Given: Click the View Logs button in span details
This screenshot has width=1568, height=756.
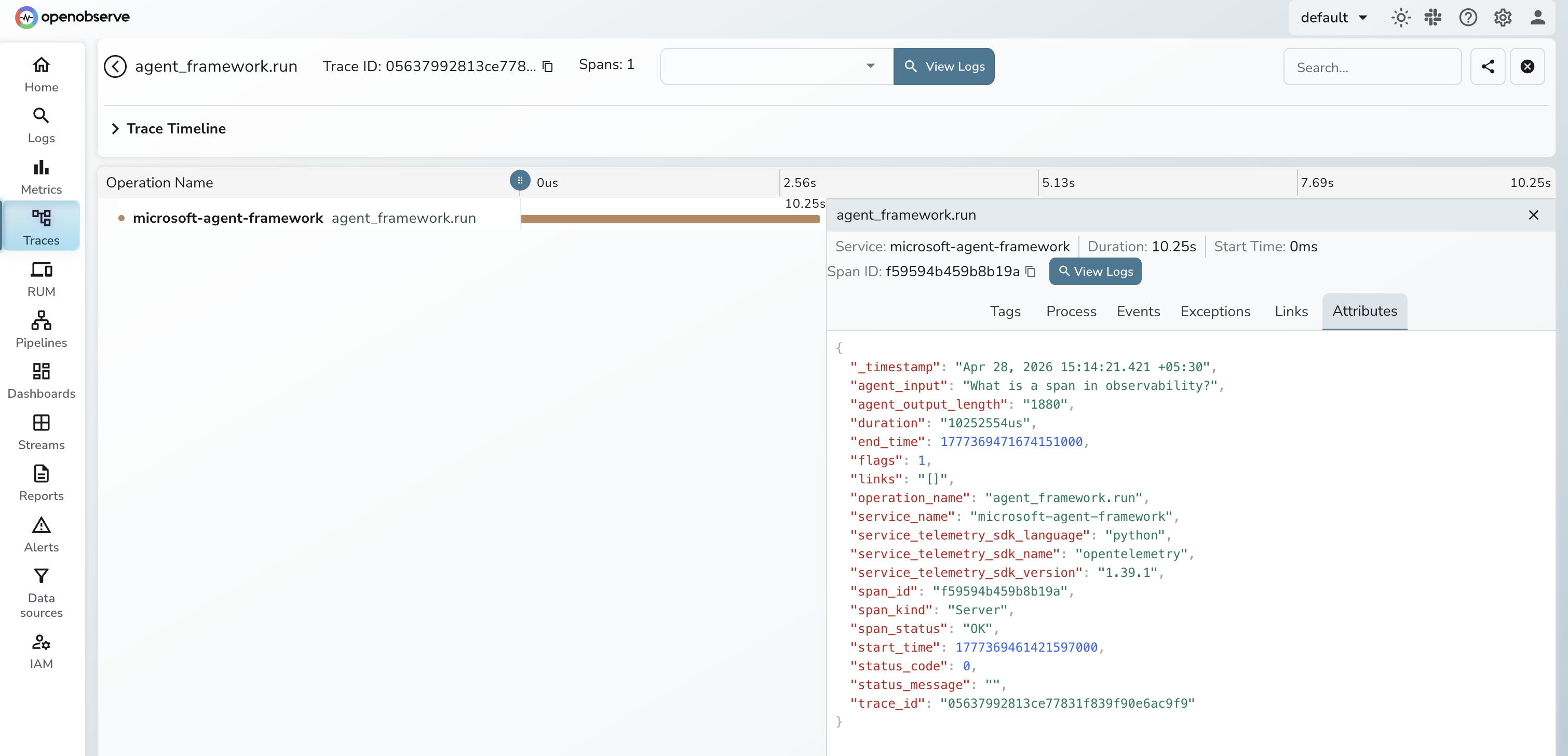Looking at the screenshot, I should (x=1095, y=272).
